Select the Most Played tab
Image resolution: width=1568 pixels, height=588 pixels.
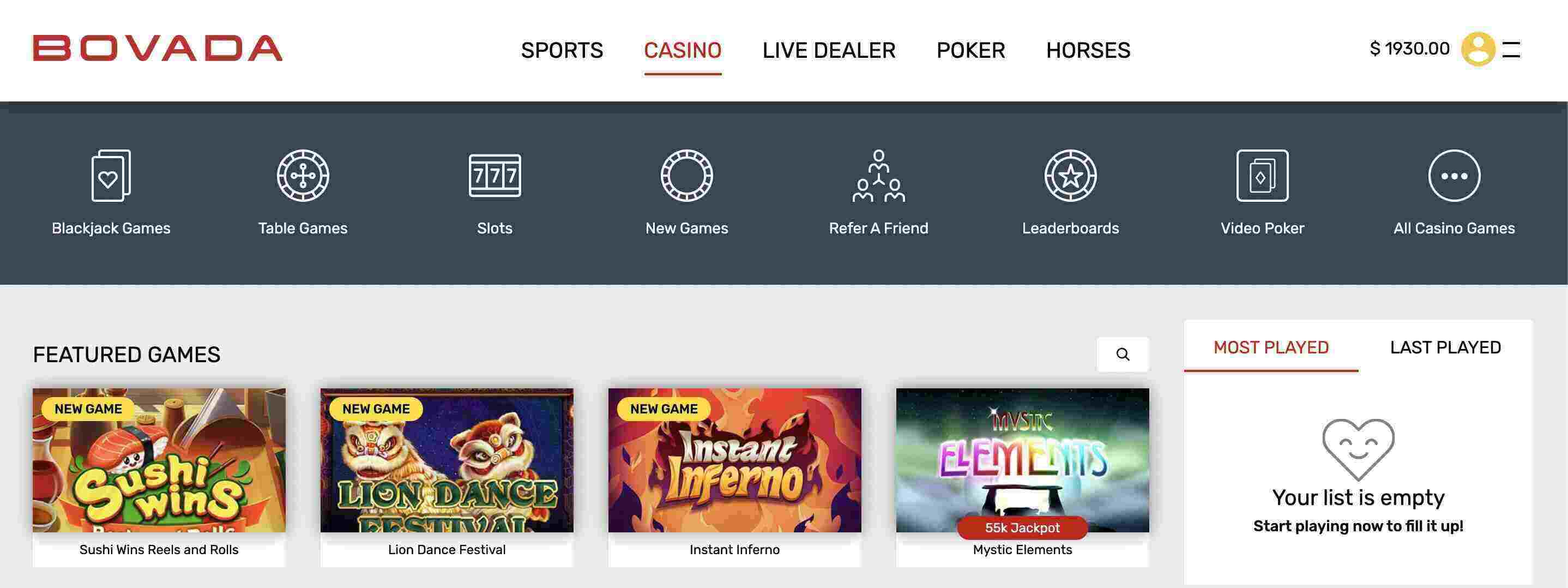(x=1271, y=347)
